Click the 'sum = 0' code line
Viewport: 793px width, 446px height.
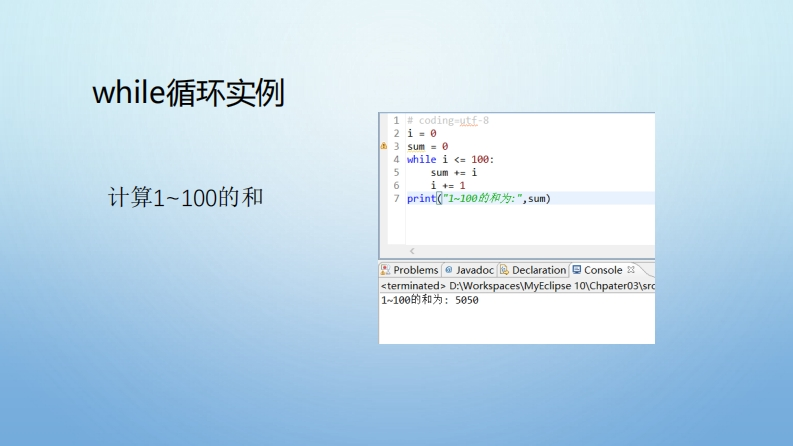point(428,147)
